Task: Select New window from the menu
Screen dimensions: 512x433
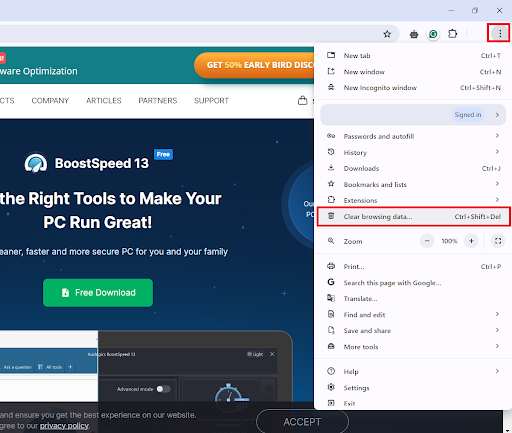Action: click(x=413, y=72)
